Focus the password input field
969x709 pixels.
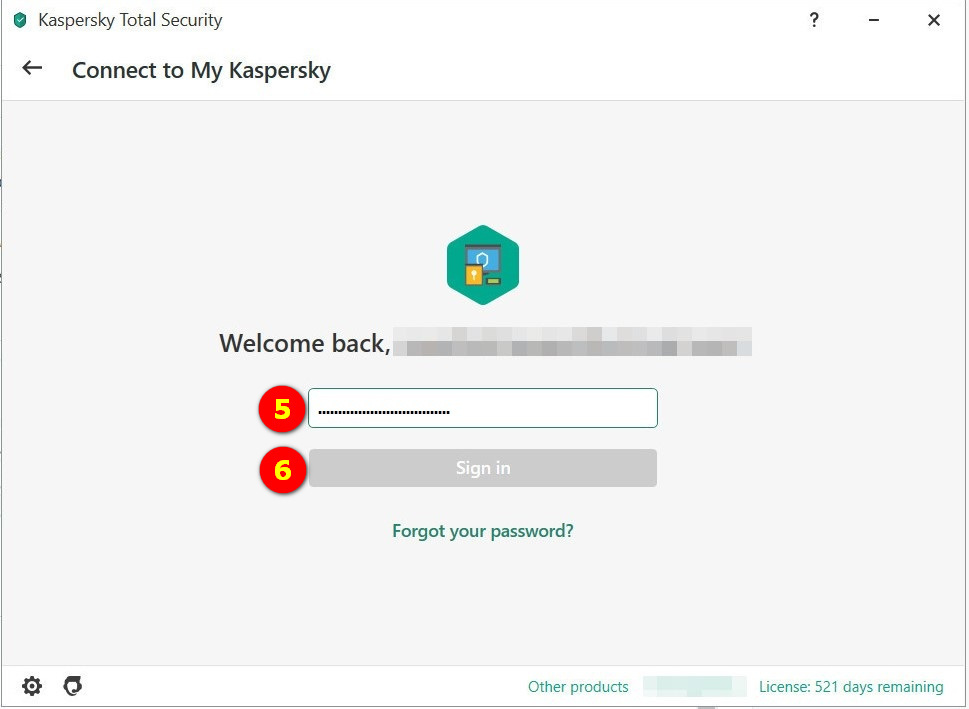pyautogui.click(x=483, y=408)
